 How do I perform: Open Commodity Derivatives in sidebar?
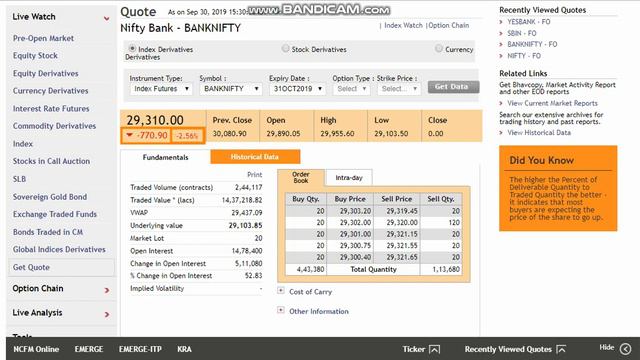(x=54, y=126)
